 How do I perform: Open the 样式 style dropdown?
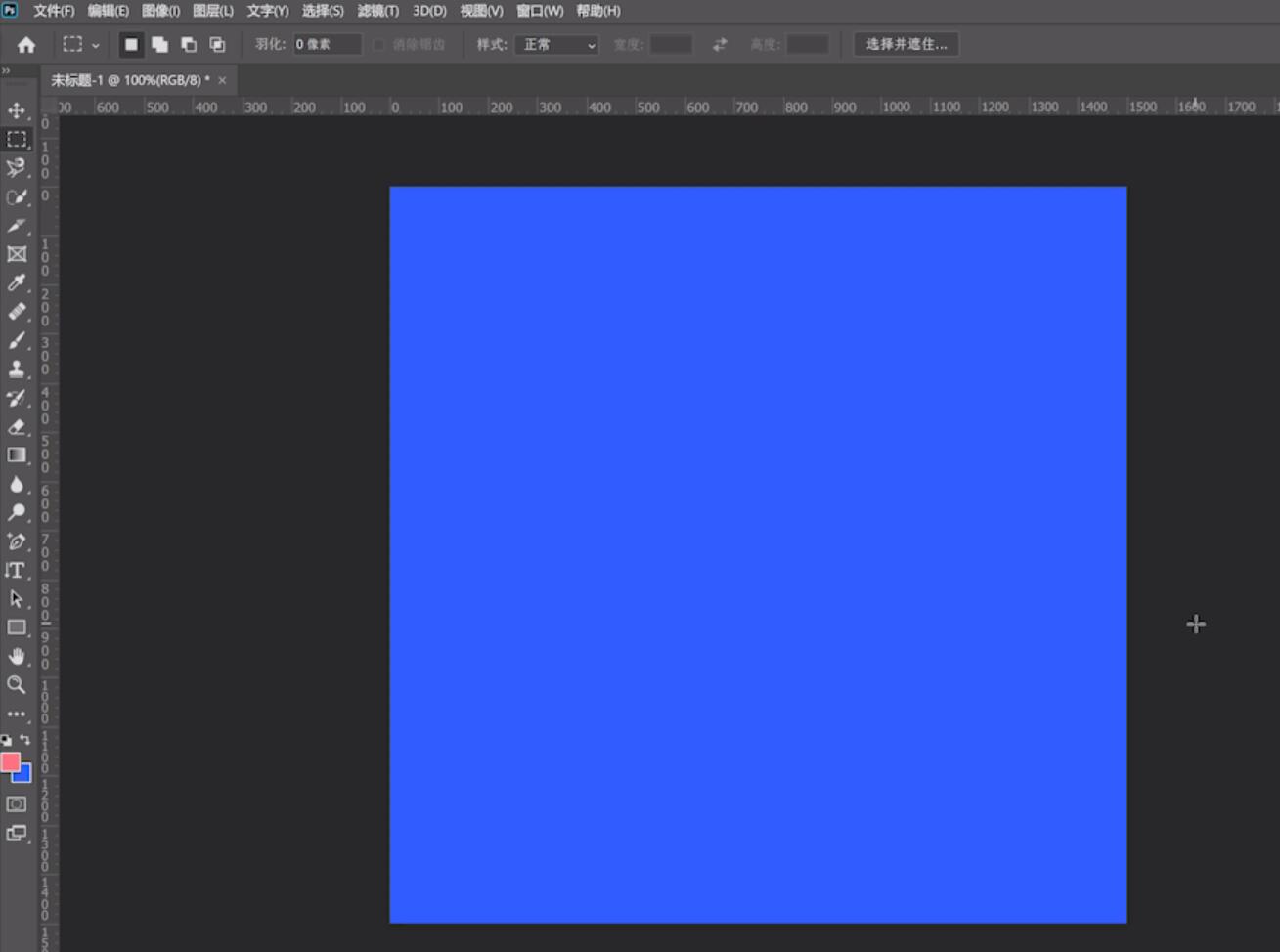556,44
